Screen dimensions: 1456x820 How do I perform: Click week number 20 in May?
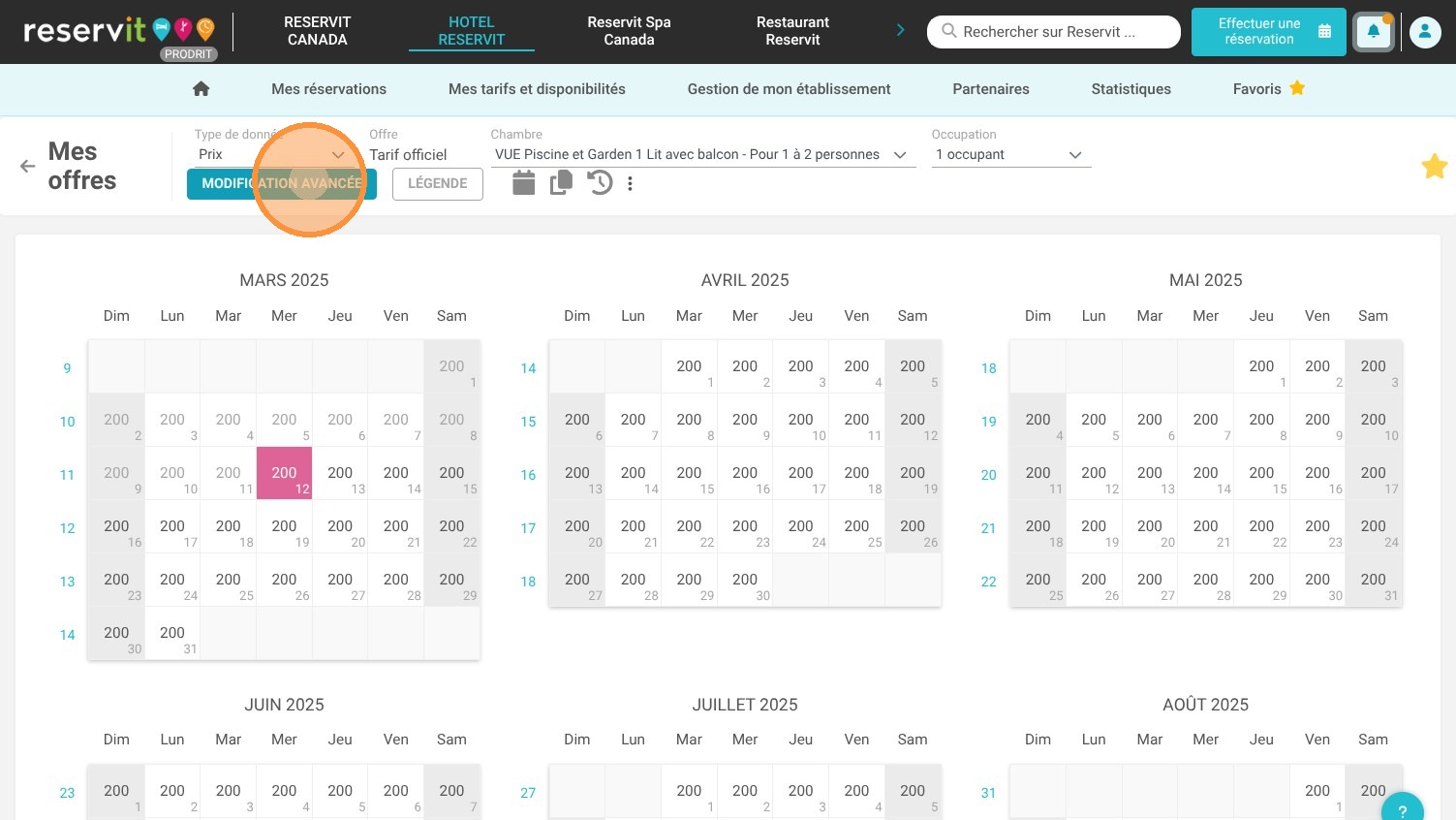coord(988,475)
